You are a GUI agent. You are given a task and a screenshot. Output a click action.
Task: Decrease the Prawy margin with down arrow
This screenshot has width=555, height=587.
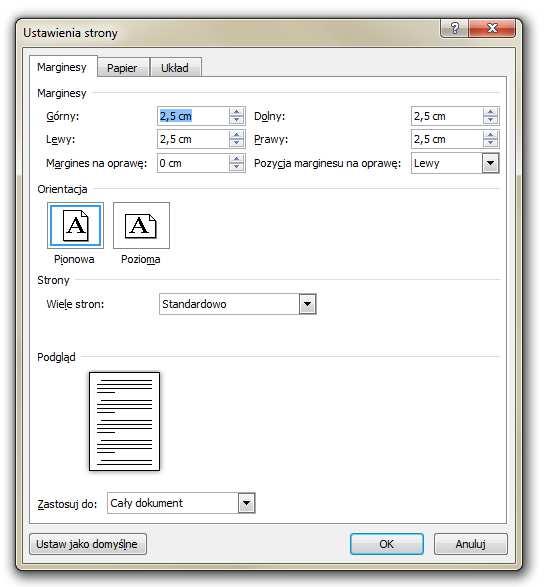tap(490, 143)
